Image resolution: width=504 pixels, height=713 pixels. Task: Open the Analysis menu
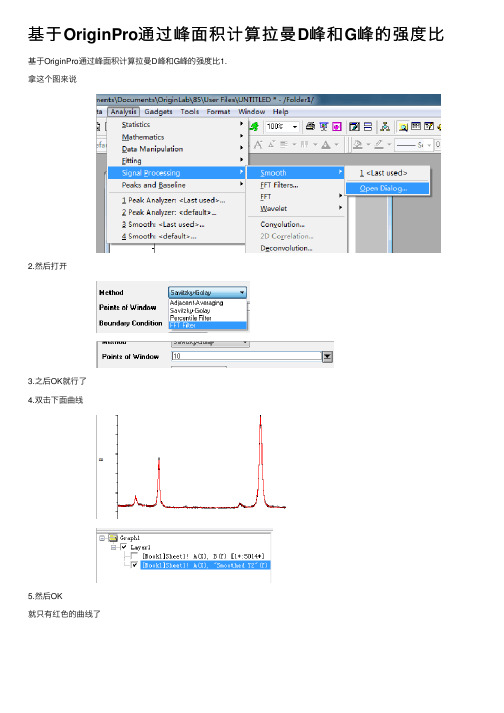pos(123,111)
